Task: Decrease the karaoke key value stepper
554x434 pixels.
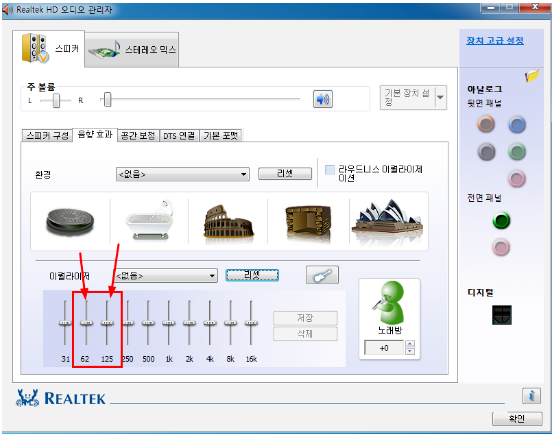Action: click(409, 351)
